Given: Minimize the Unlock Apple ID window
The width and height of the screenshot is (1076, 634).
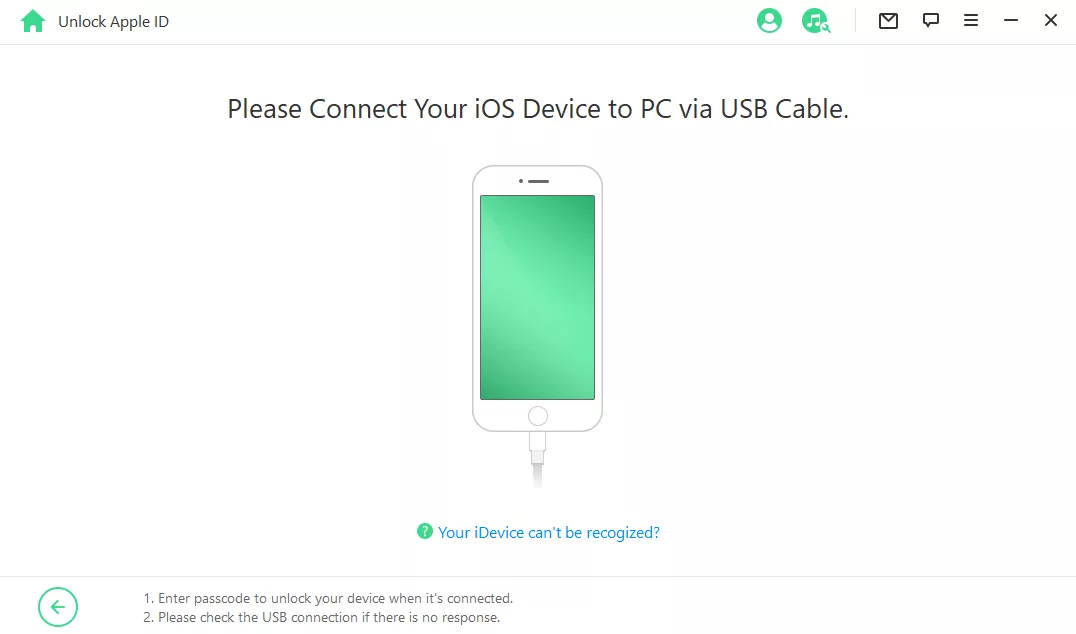Looking at the screenshot, I should click(x=1010, y=21).
